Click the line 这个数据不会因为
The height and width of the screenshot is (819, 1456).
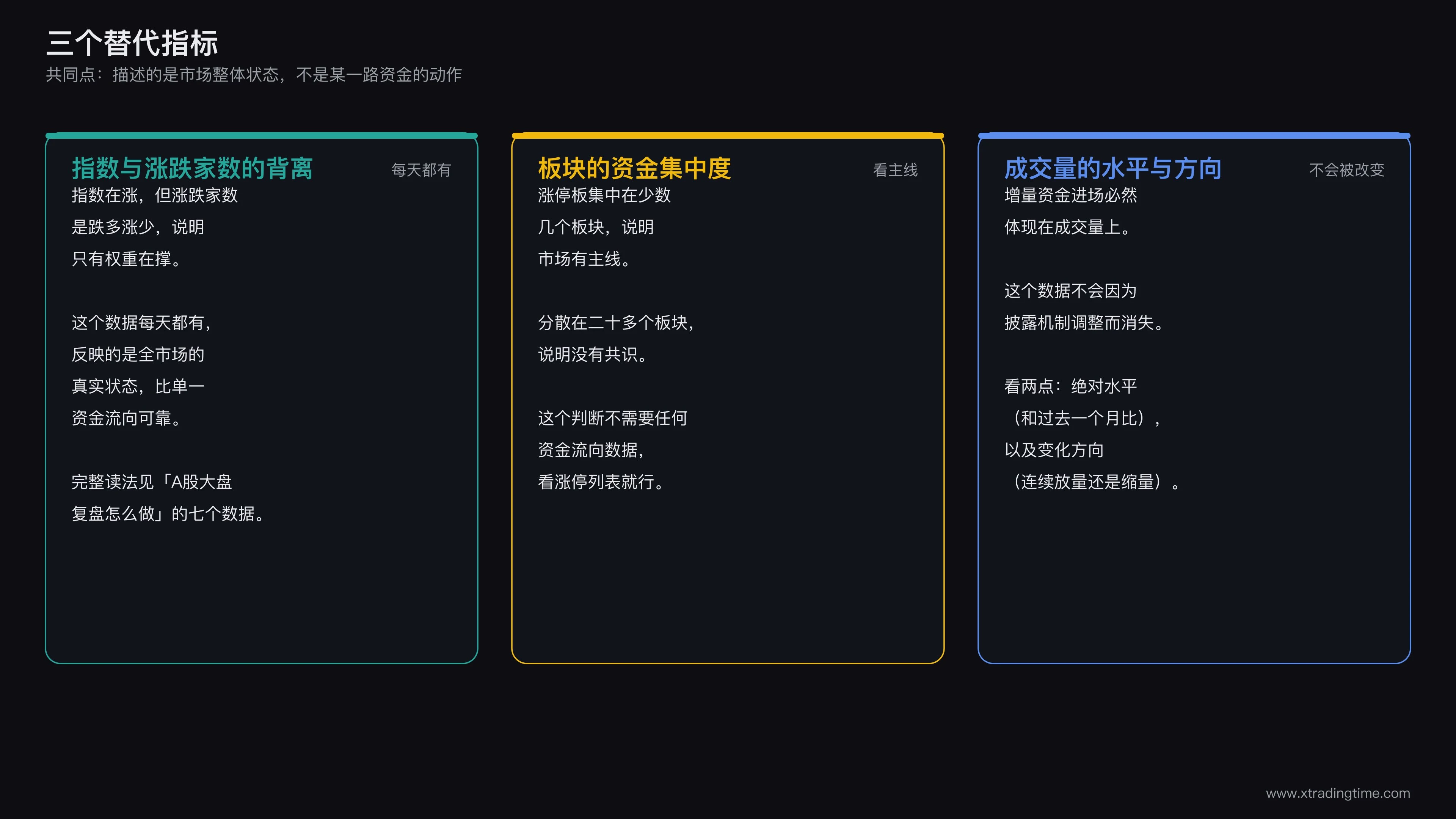pyautogui.click(x=1070, y=291)
